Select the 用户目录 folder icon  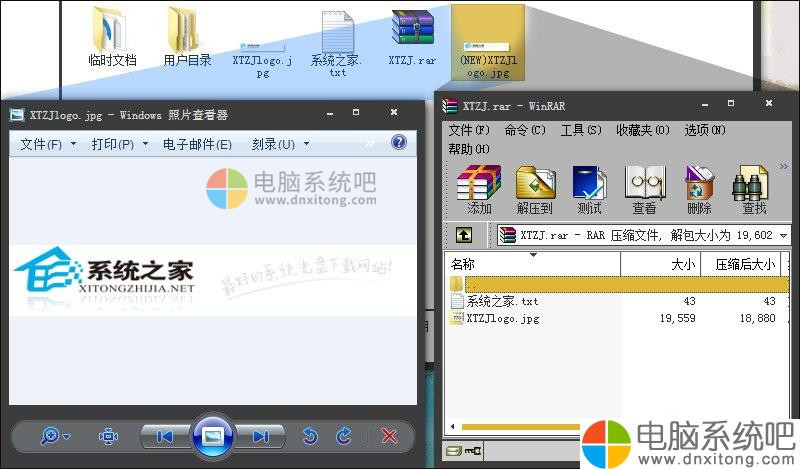187,36
